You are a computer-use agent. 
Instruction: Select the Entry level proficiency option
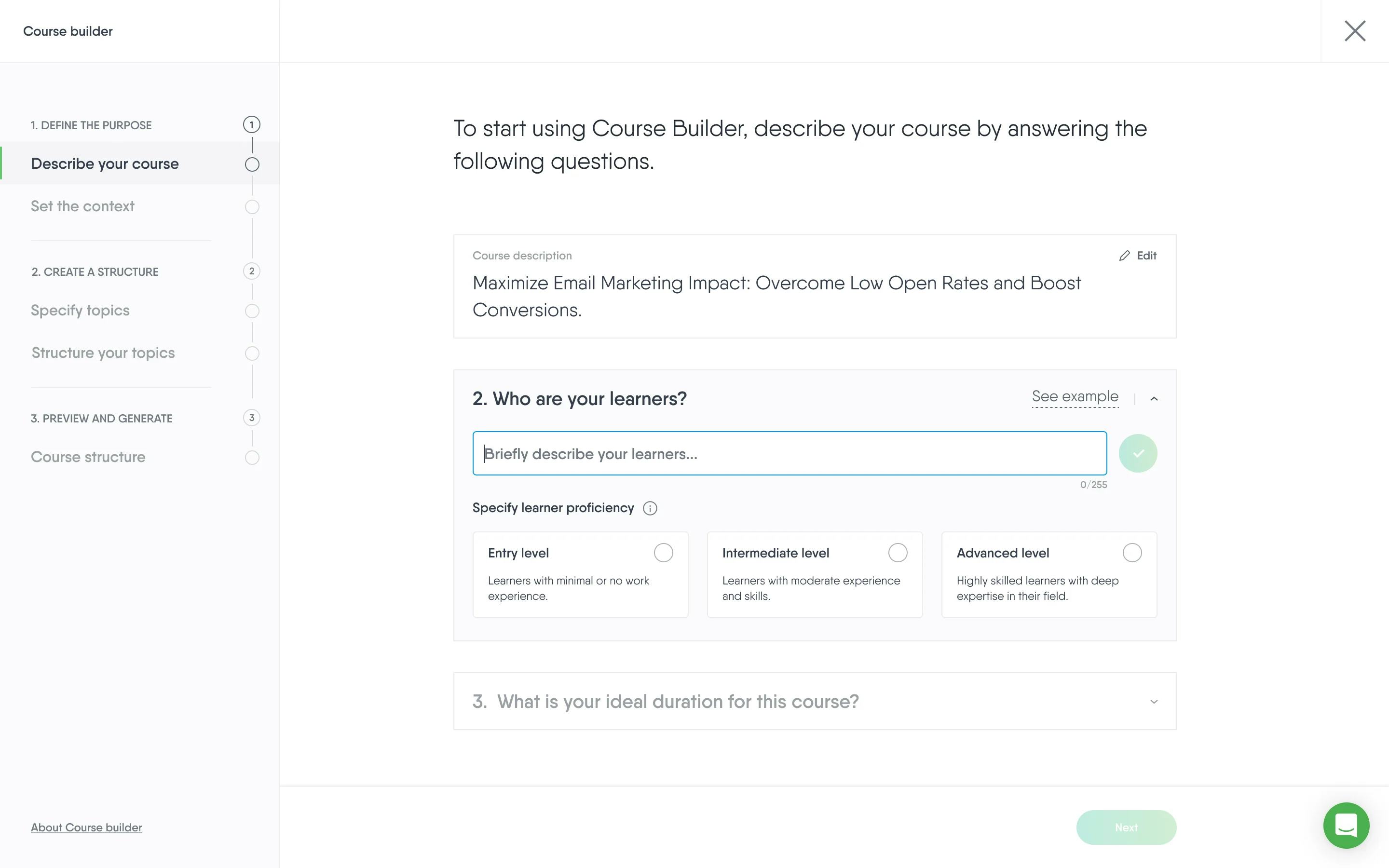click(x=663, y=552)
